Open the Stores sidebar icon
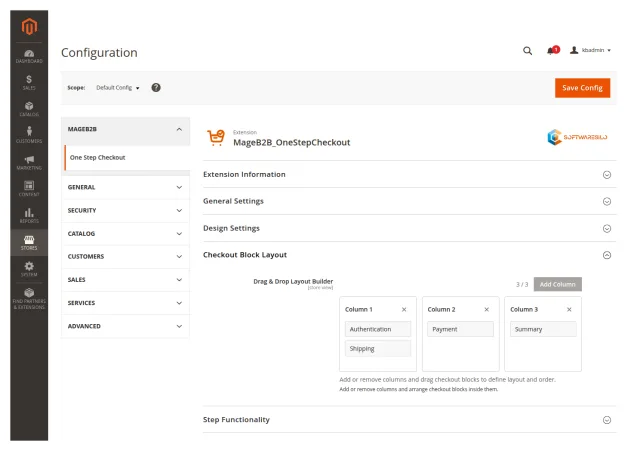Image resolution: width=640 pixels, height=451 pixels. click(29, 243)
